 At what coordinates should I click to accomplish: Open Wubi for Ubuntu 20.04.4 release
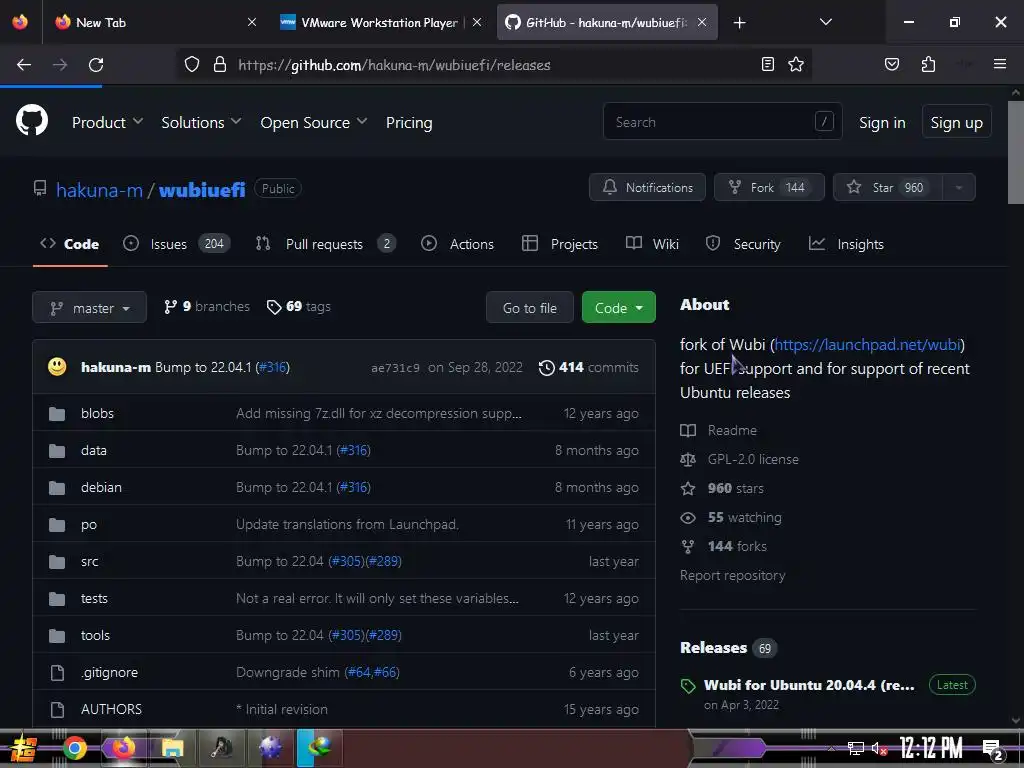pos(808,685)
